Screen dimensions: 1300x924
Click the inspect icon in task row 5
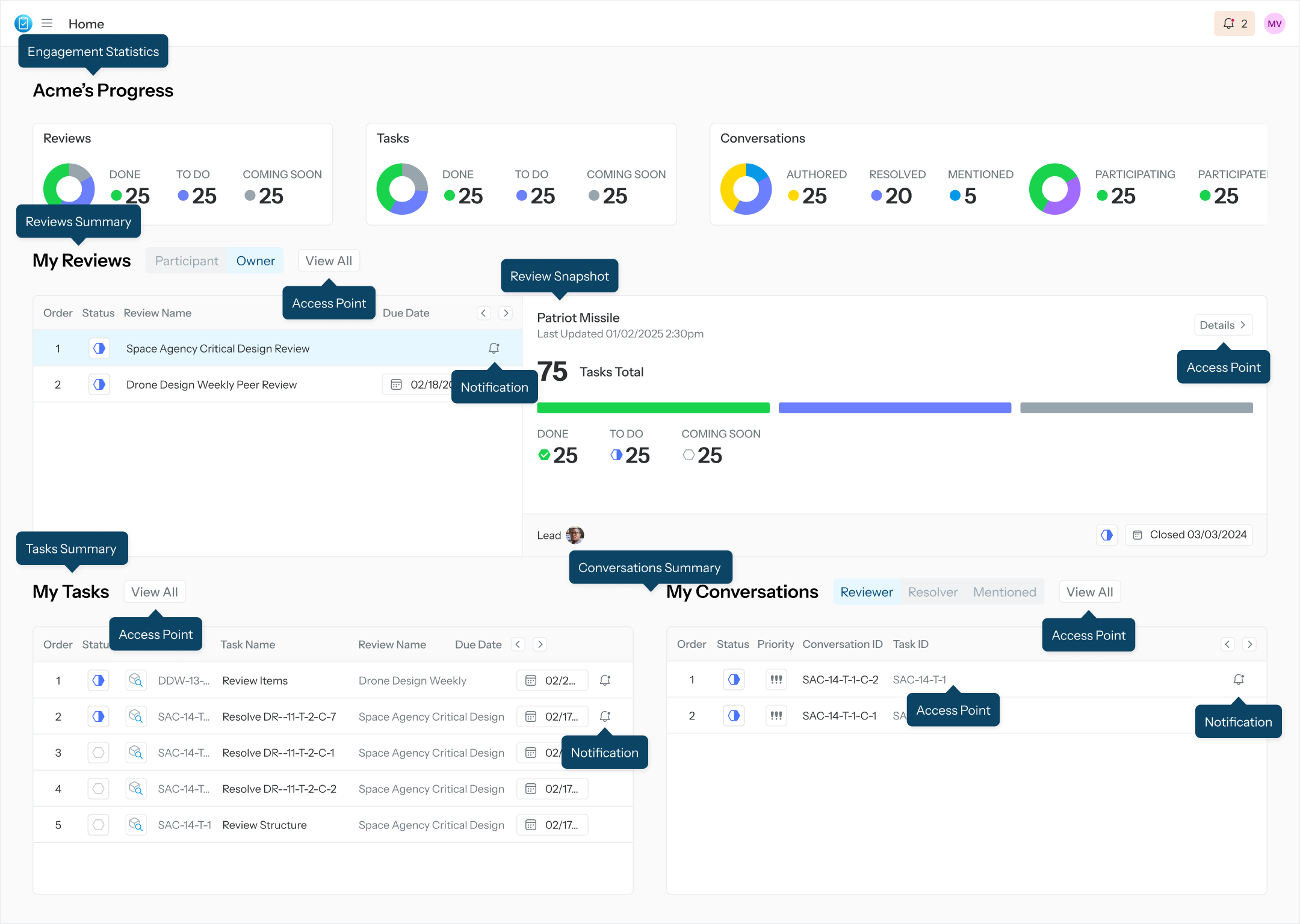pyautogui.click(x=136, y=825)
